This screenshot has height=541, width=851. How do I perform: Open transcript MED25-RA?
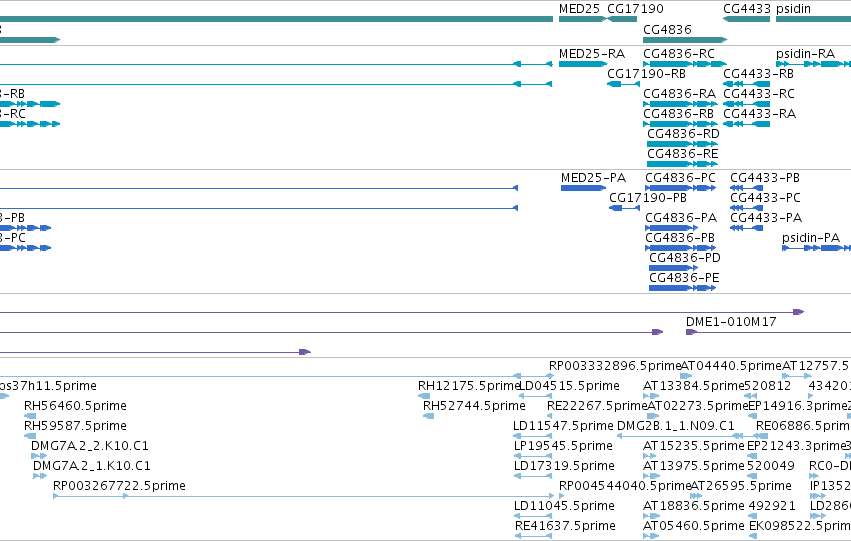coord(592,54)
